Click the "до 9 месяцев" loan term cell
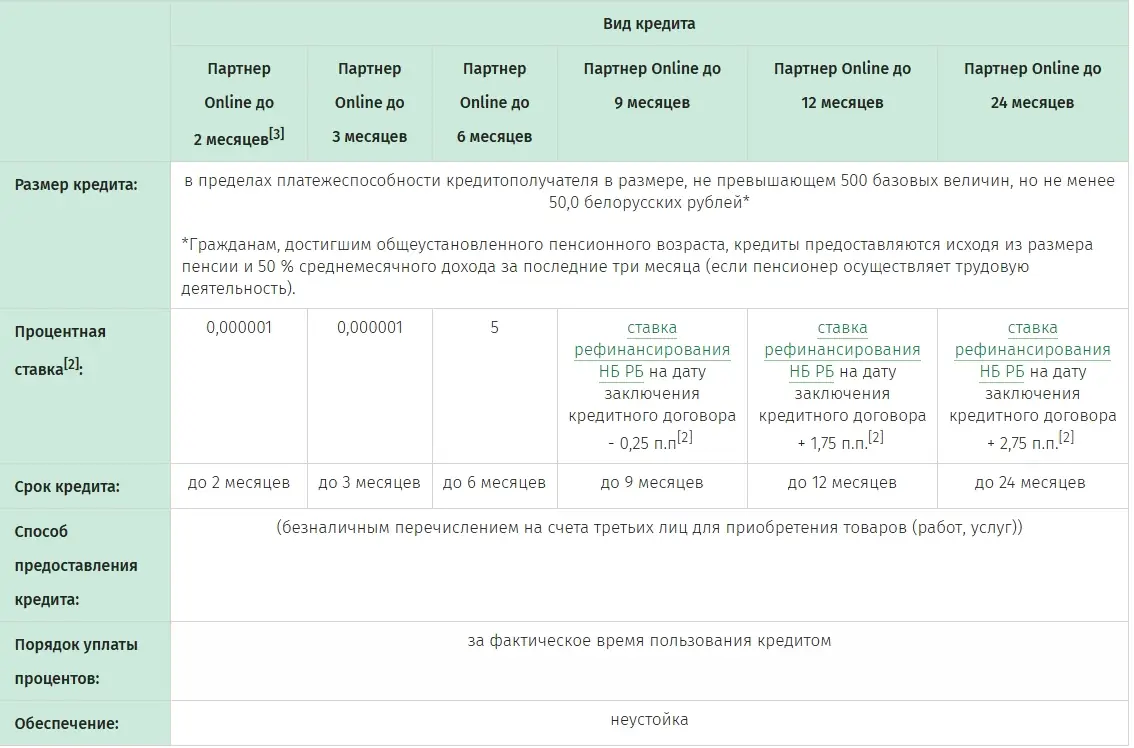Image resolution: width=1134 pixels, height=748 pixels. tap(651, 483)
